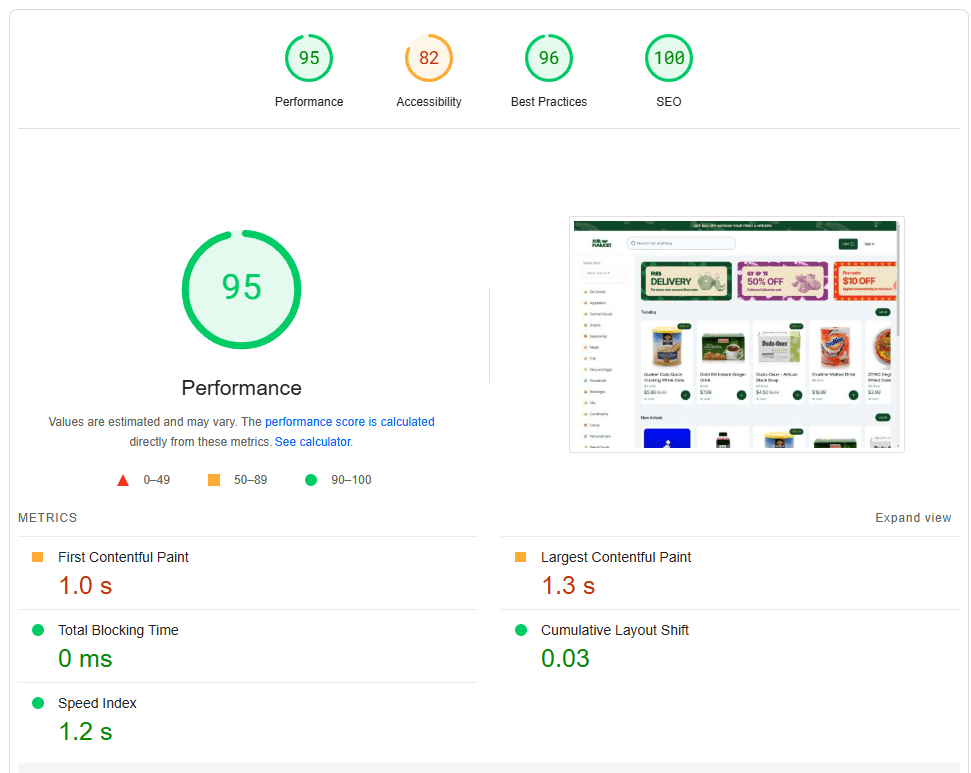Click the green circle 90–100 legend icon

pos(311,480)
